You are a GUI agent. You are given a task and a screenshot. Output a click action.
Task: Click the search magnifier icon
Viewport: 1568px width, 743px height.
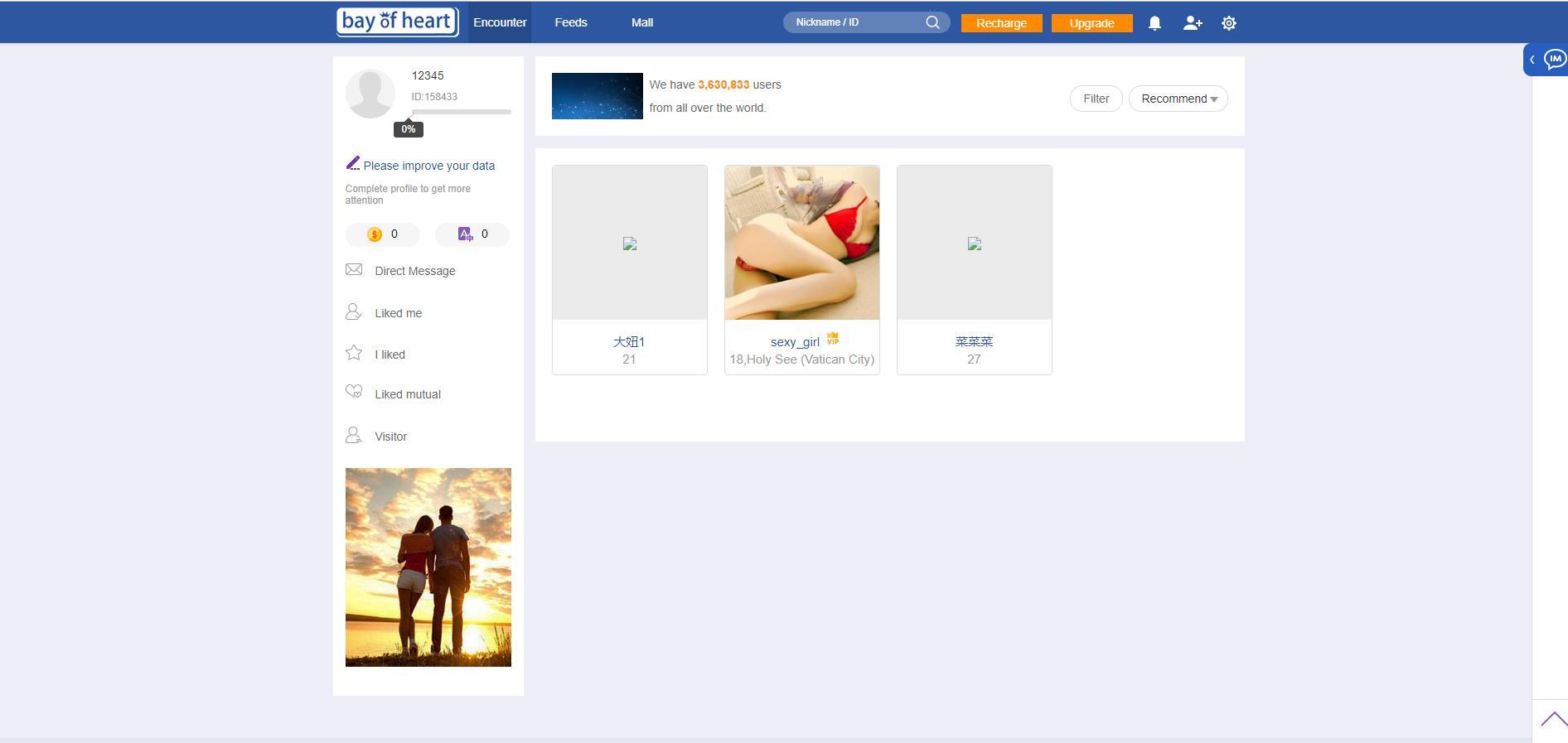click(932, 22)
